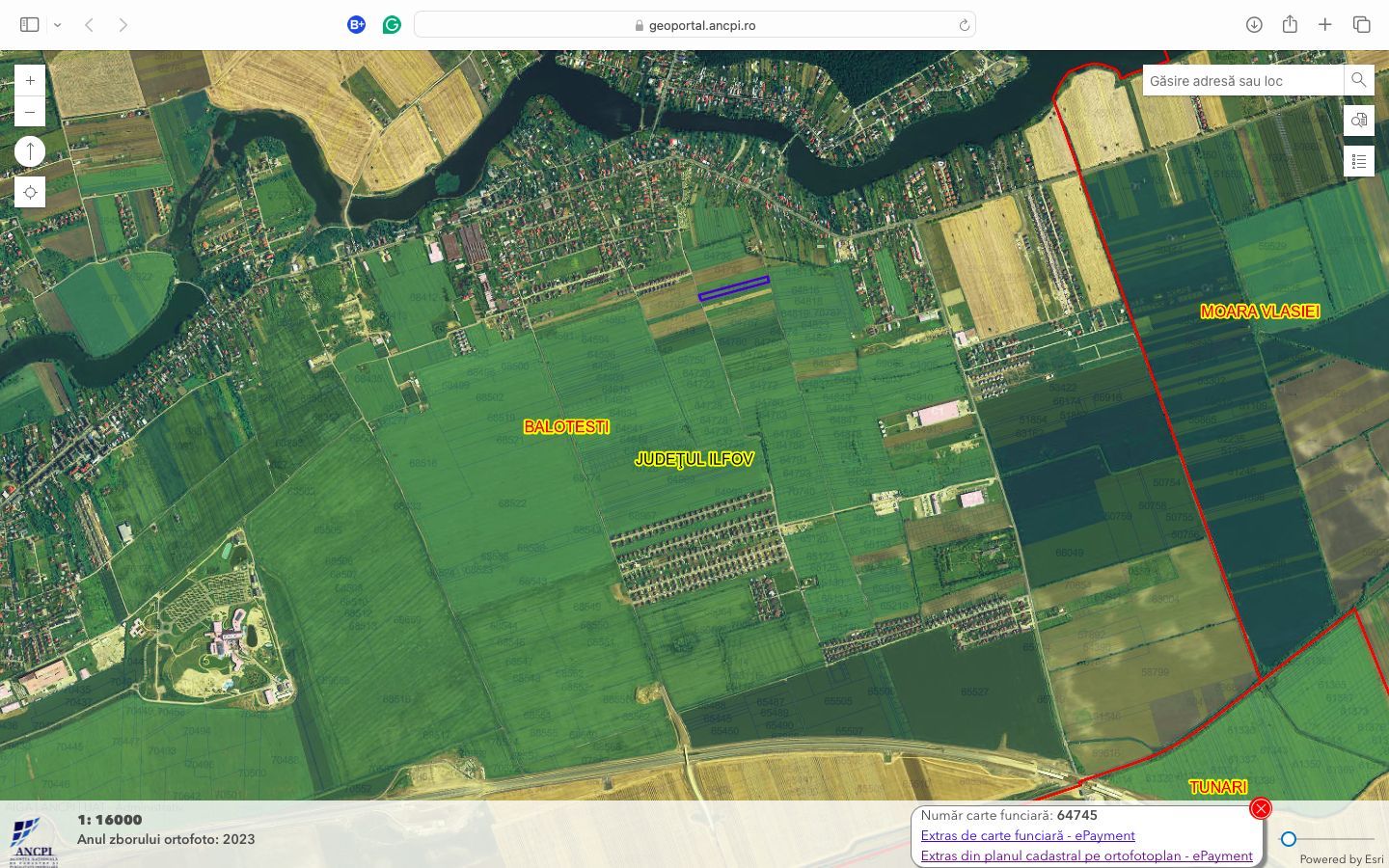Close the carte funciară info popup
Viewport: 1389px width, 868px height.
(1261, 808)
